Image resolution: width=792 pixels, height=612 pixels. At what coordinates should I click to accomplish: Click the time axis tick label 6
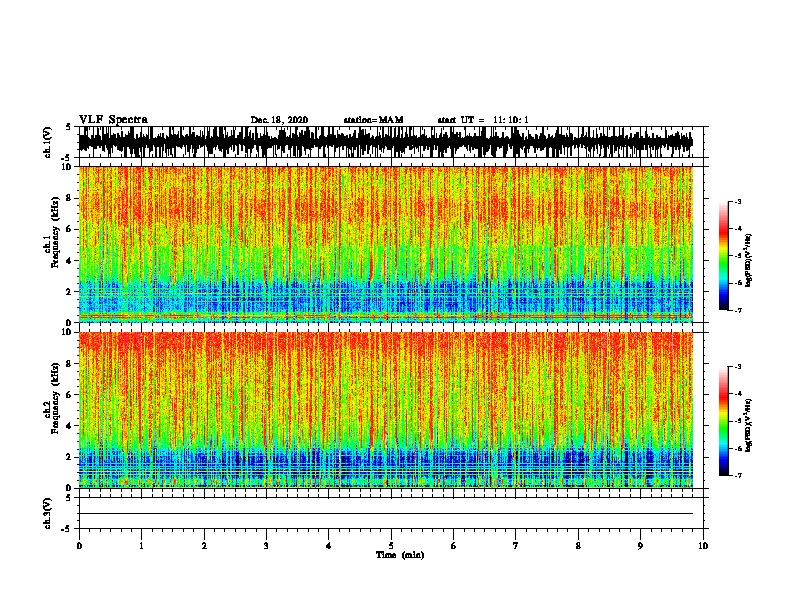coord(454,546)
